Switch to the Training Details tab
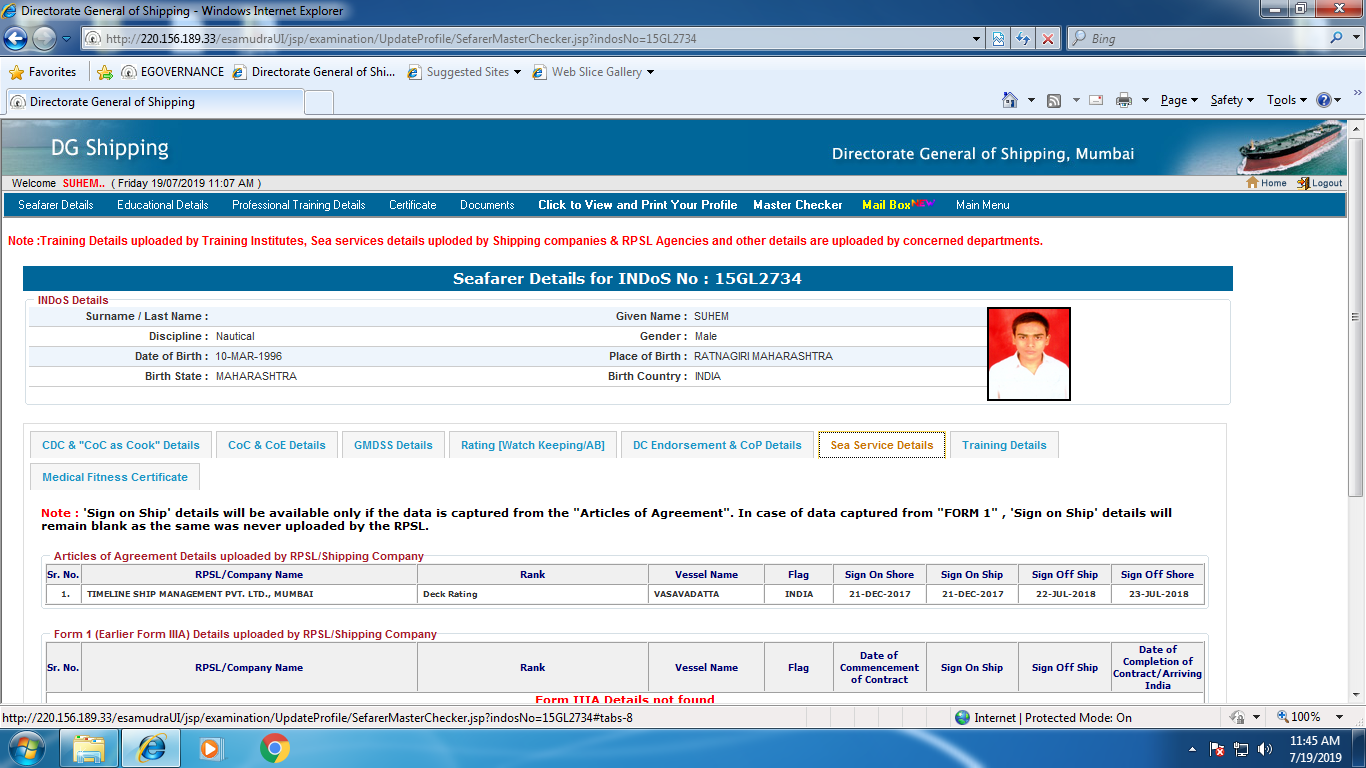 pyautogui.click(x=1004, y=445)
